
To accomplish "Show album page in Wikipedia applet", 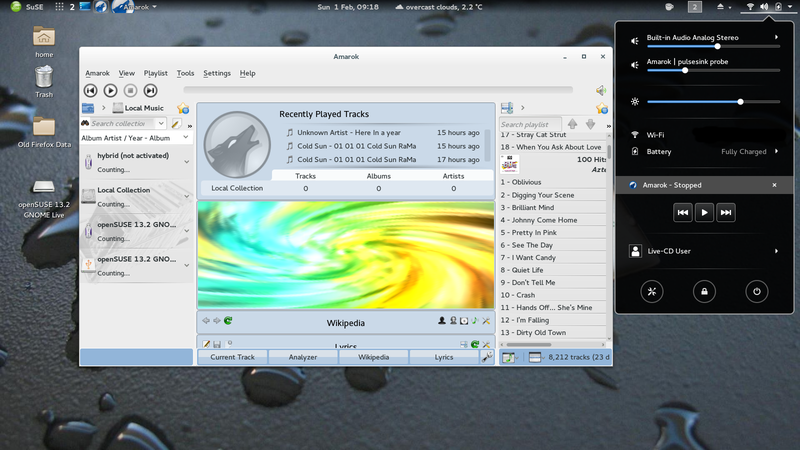I will coord(464,321).
